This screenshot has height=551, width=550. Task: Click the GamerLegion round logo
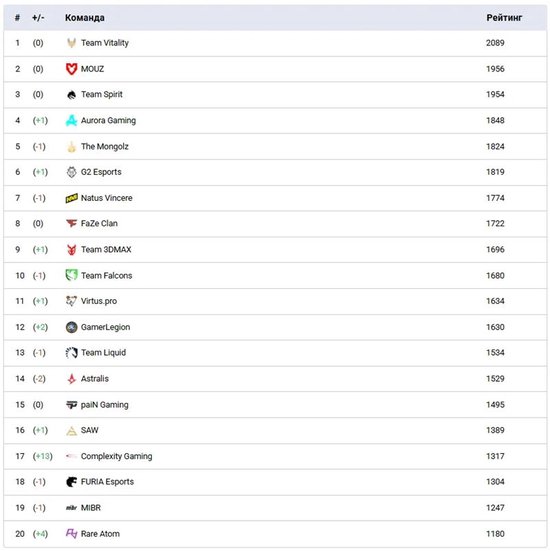[71, 327]
